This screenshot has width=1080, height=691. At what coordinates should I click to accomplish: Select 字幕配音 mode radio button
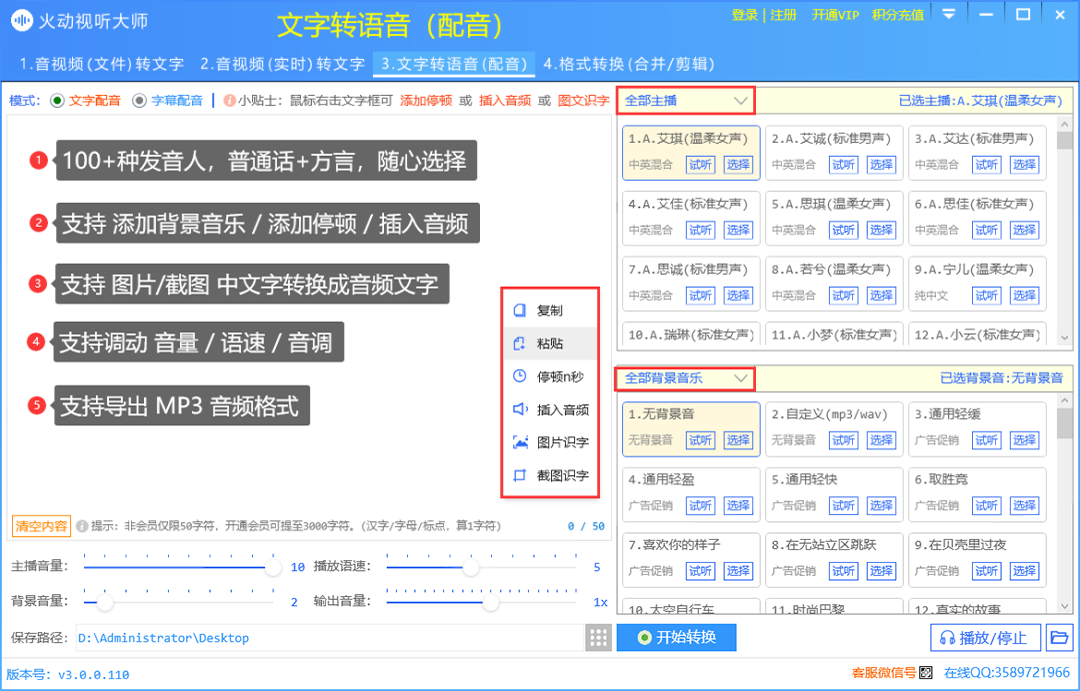point(140,101)
